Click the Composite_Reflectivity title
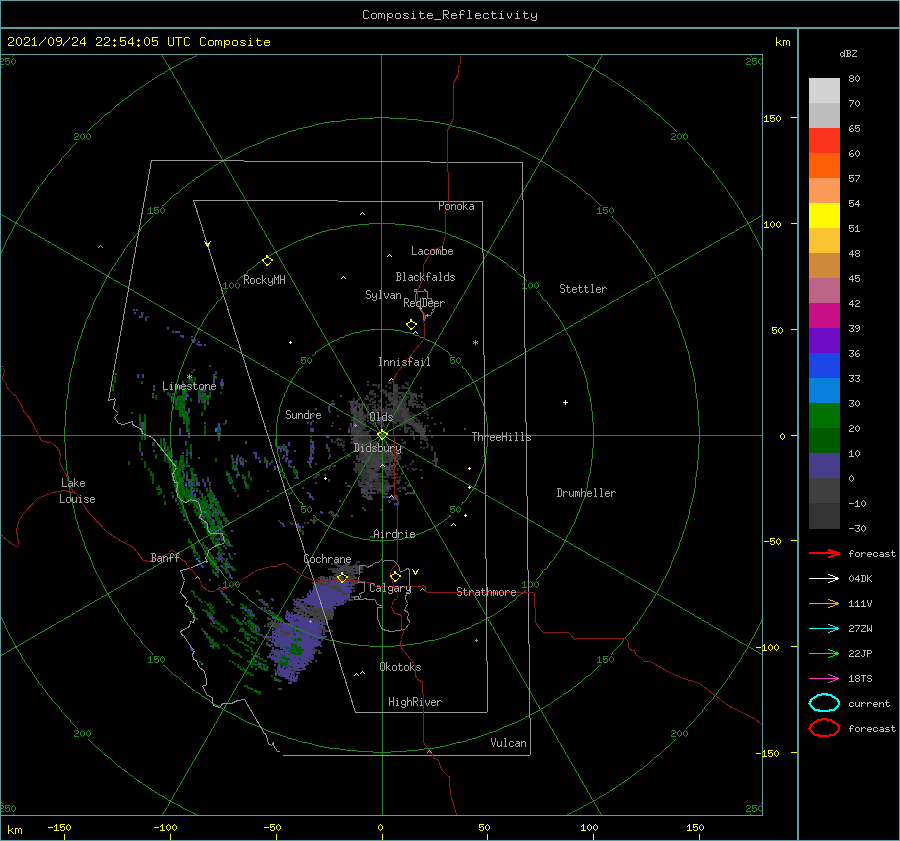 (x=450, y=15)
